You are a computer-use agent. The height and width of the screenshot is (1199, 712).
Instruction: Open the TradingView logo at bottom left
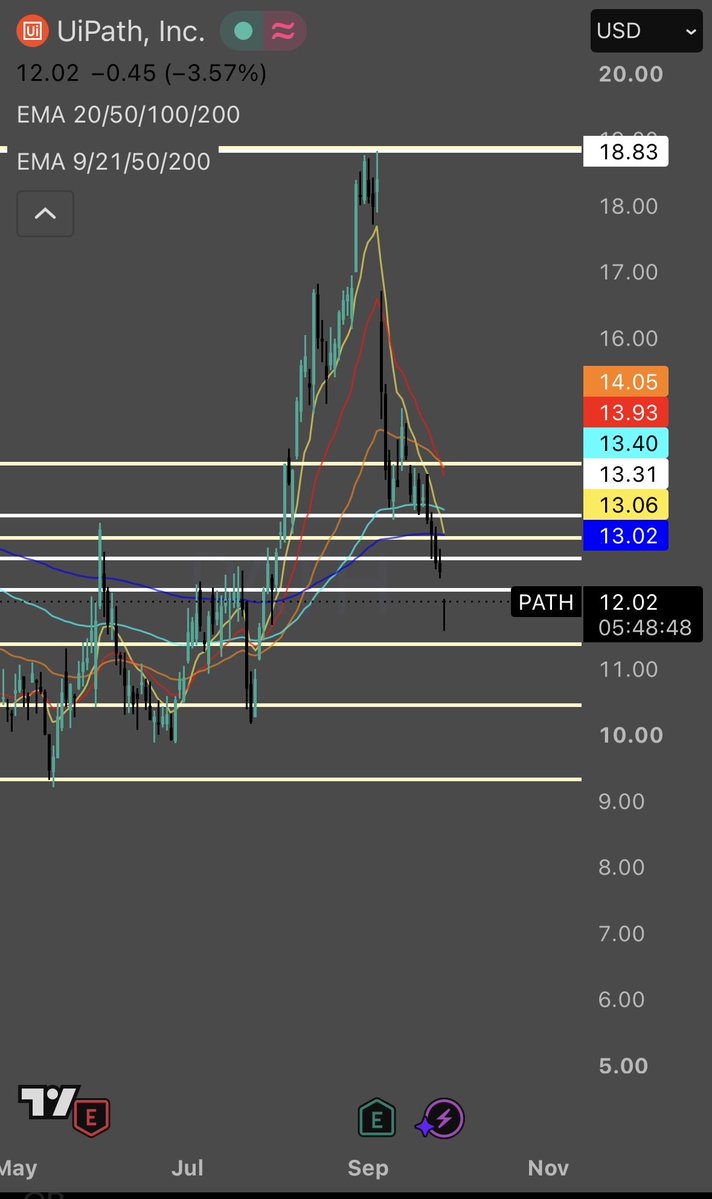pyautogui.click(x=49, y=1103)
